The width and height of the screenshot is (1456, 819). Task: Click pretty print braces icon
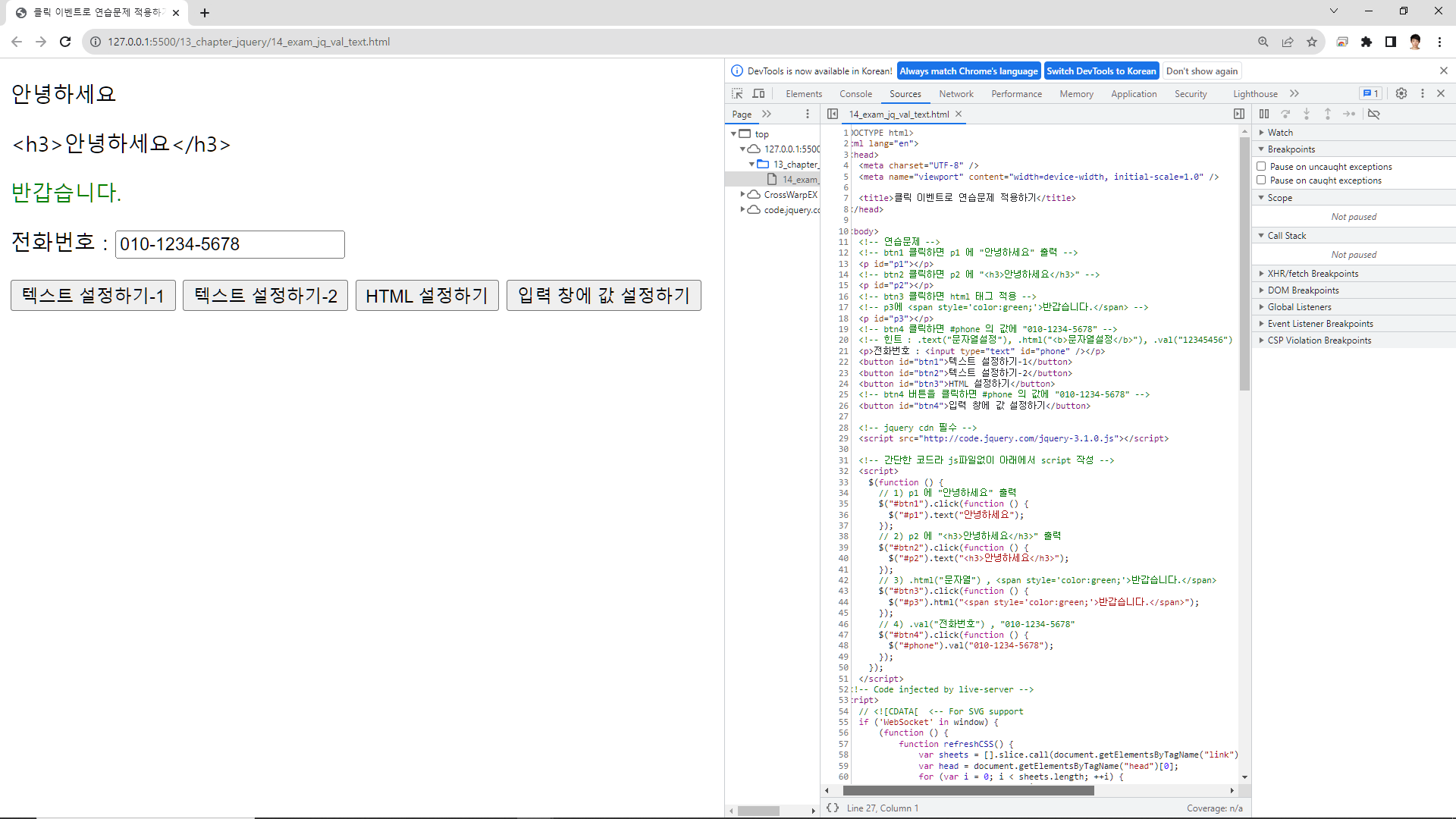tap(833, 808)
